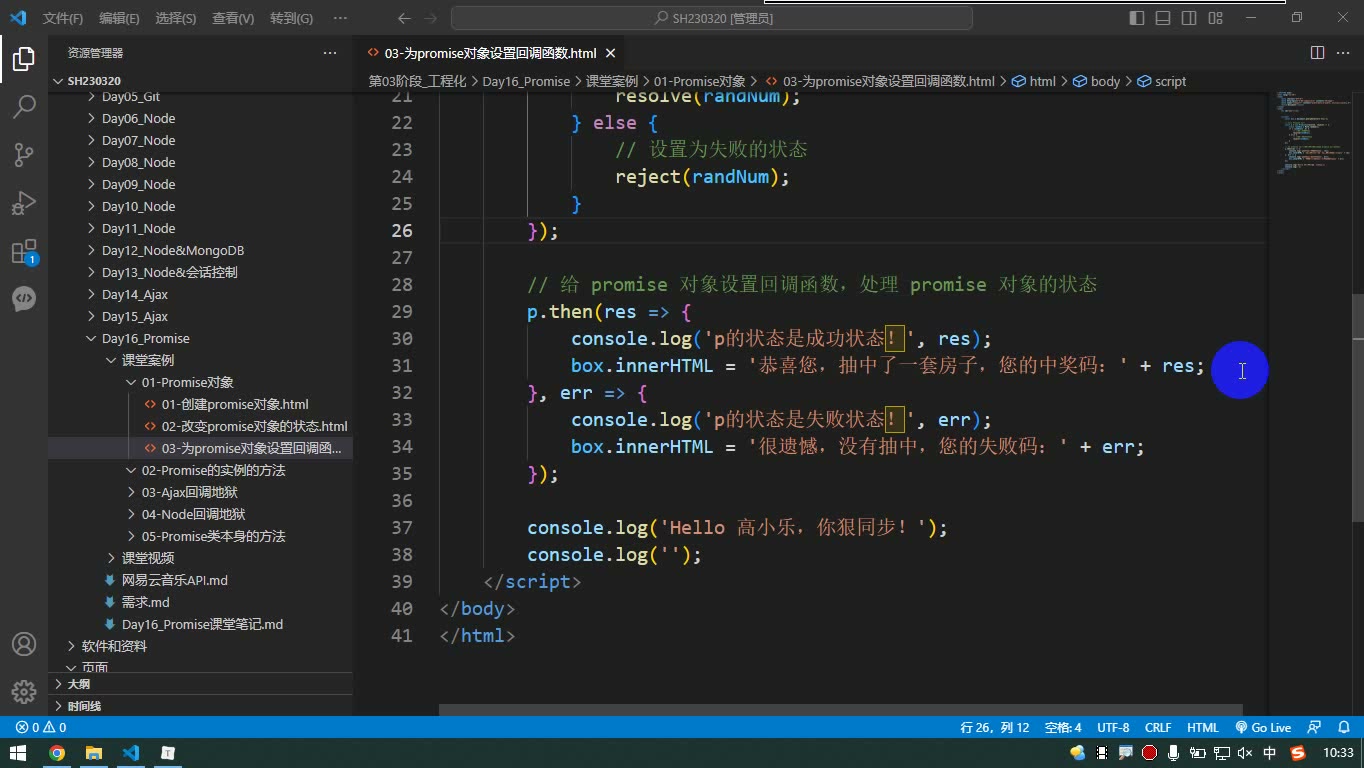Image resolution: width=1364 pixels, height=768 pixels.
Task: Open the Manage gear icon
Action: pyautogui.click(x=24, y=691)
